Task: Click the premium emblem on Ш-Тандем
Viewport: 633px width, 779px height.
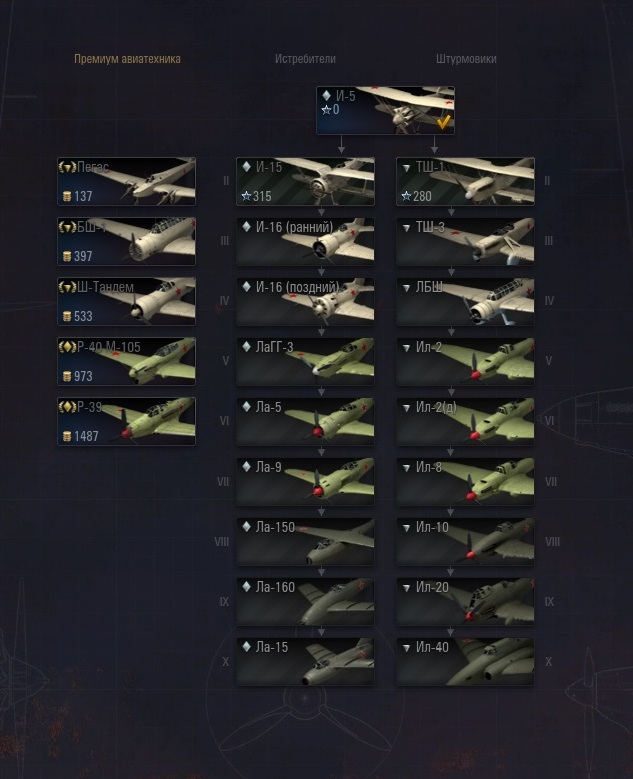Action: [67, 287]
